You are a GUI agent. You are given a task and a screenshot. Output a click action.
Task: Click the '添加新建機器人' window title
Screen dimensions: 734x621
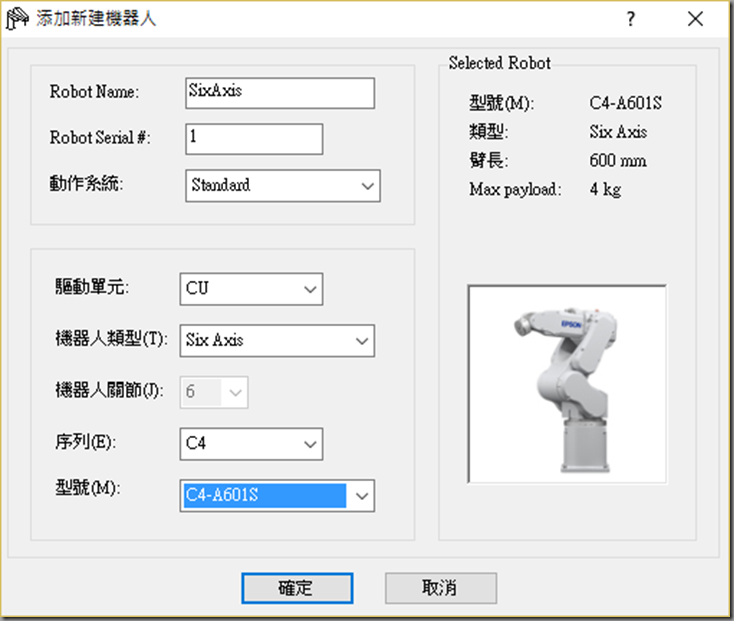point(96,19)
